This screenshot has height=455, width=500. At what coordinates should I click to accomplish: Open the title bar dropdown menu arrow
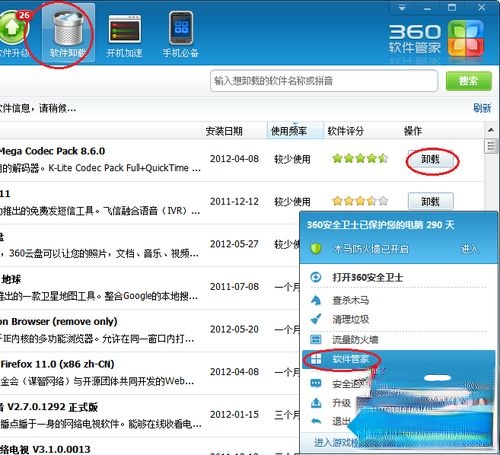point(402,7)
